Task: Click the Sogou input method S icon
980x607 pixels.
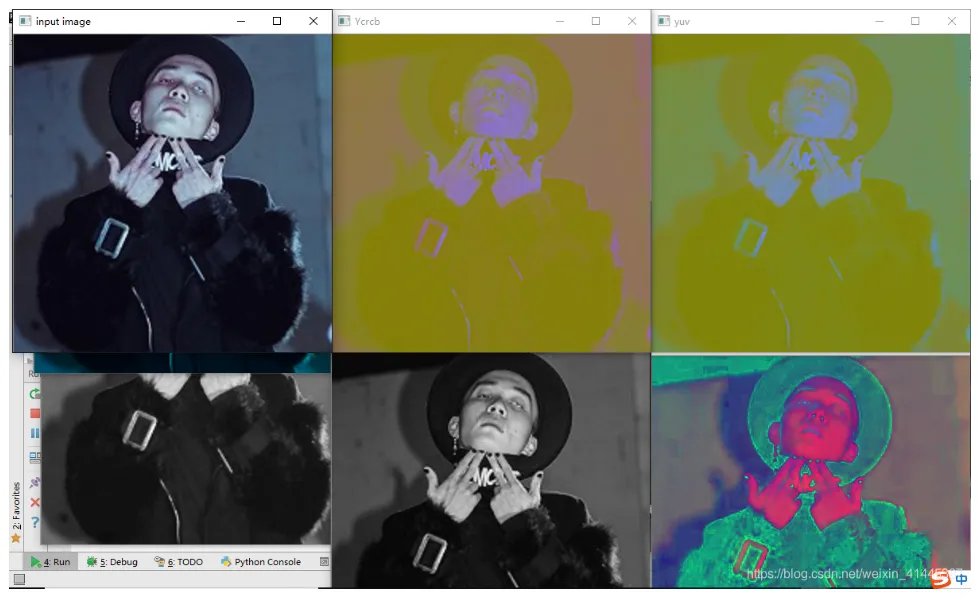Action: (940, 579)
